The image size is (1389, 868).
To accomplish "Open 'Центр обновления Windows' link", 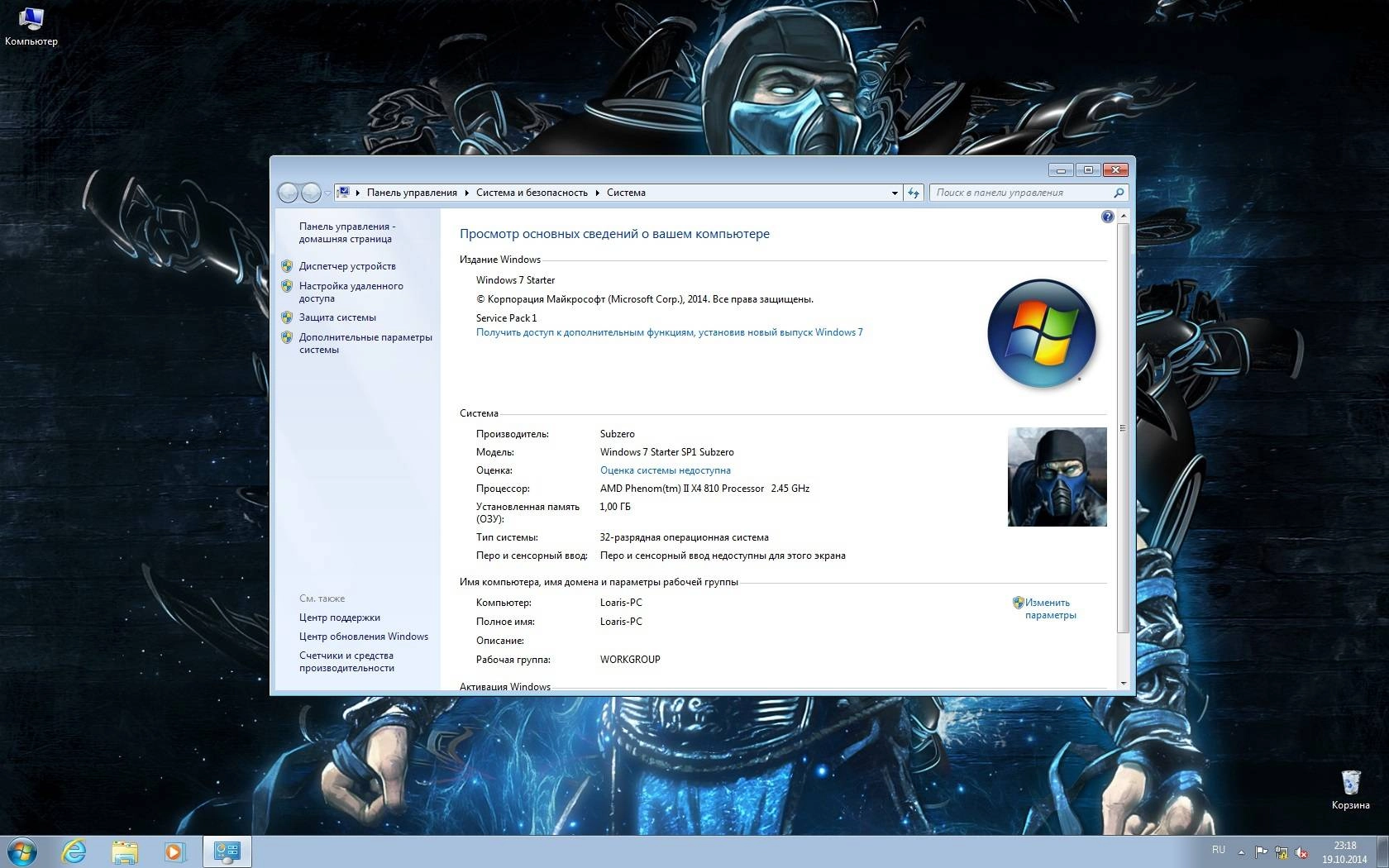I will coord(364,637).
